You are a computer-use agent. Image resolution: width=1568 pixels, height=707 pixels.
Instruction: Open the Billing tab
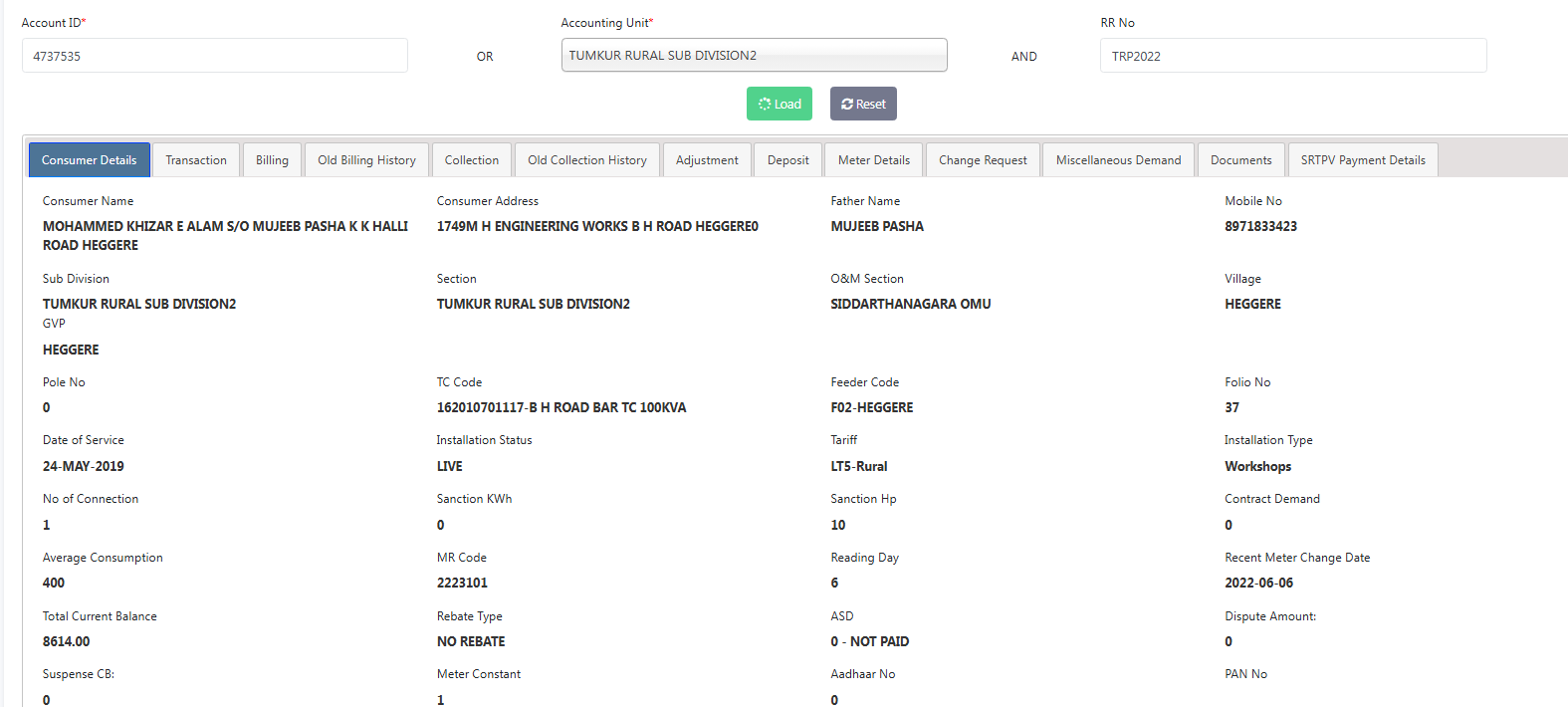click(272, 160)
